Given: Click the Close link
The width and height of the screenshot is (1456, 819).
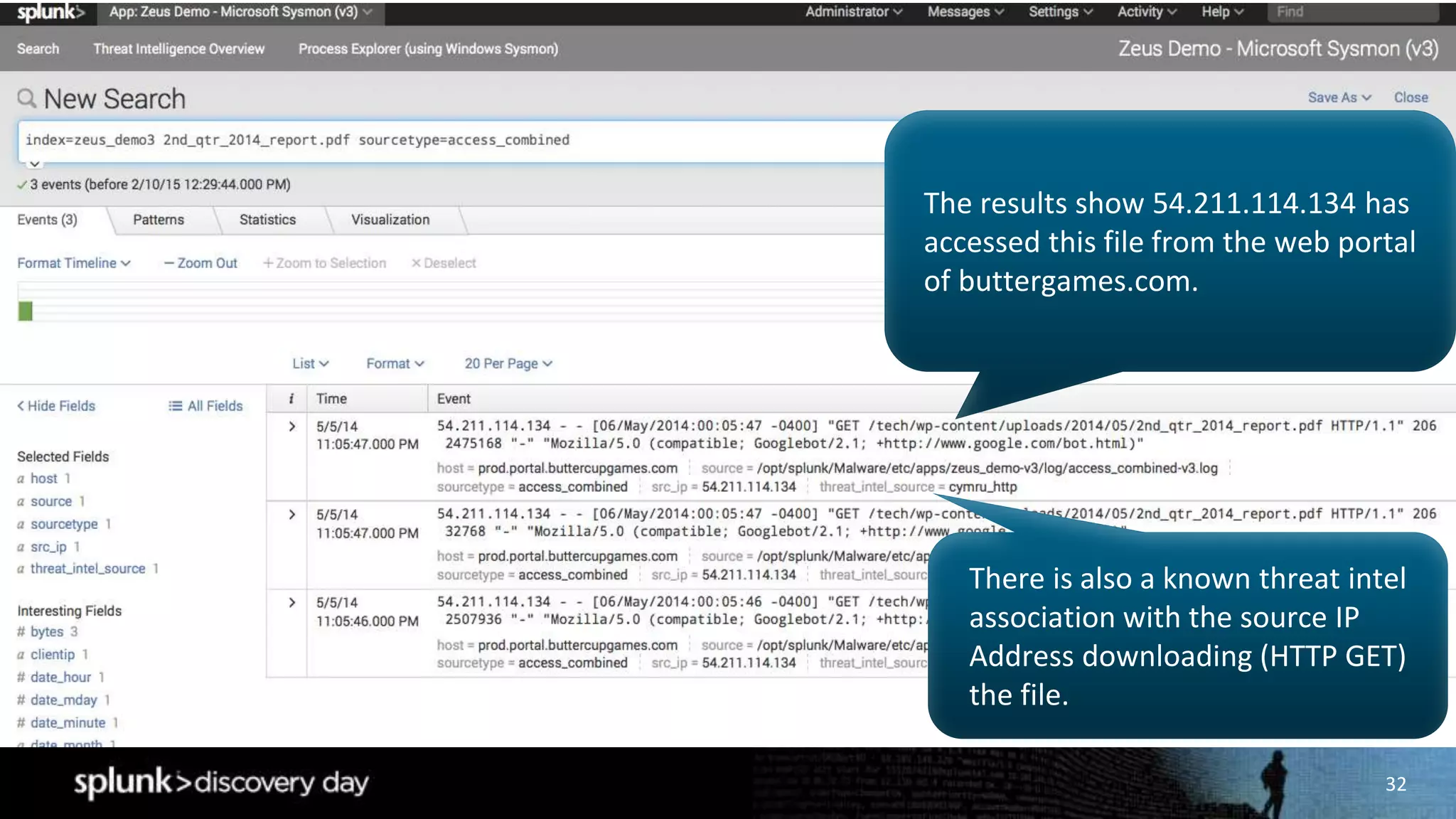Looking at the screenshot, I should 1410,97.
